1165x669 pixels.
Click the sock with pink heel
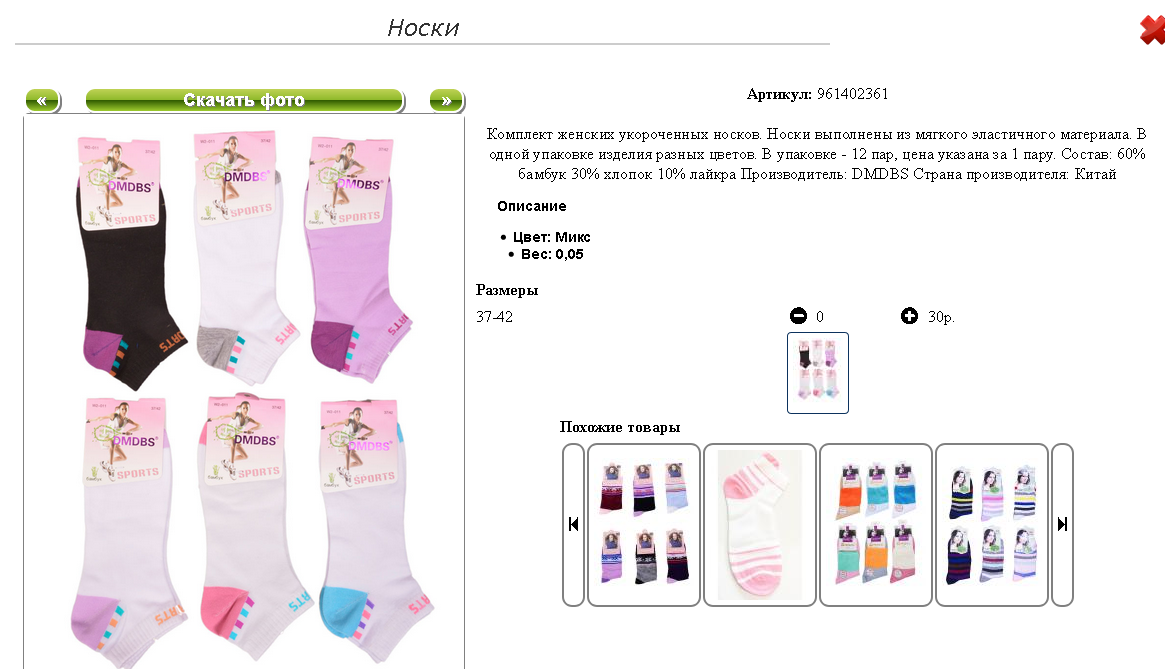(251, 528)
